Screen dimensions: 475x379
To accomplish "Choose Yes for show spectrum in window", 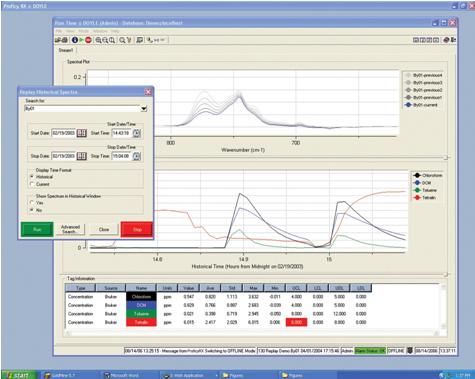I will tap(32, 203).
